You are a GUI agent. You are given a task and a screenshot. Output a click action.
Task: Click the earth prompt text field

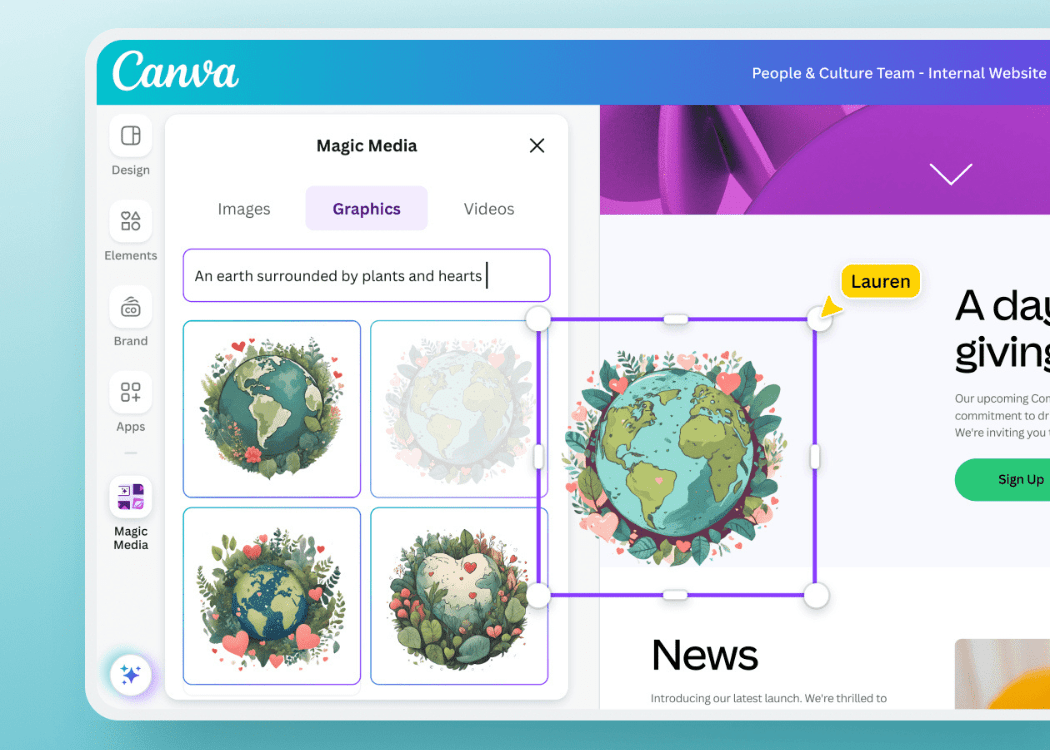click(x=366, y=275)
